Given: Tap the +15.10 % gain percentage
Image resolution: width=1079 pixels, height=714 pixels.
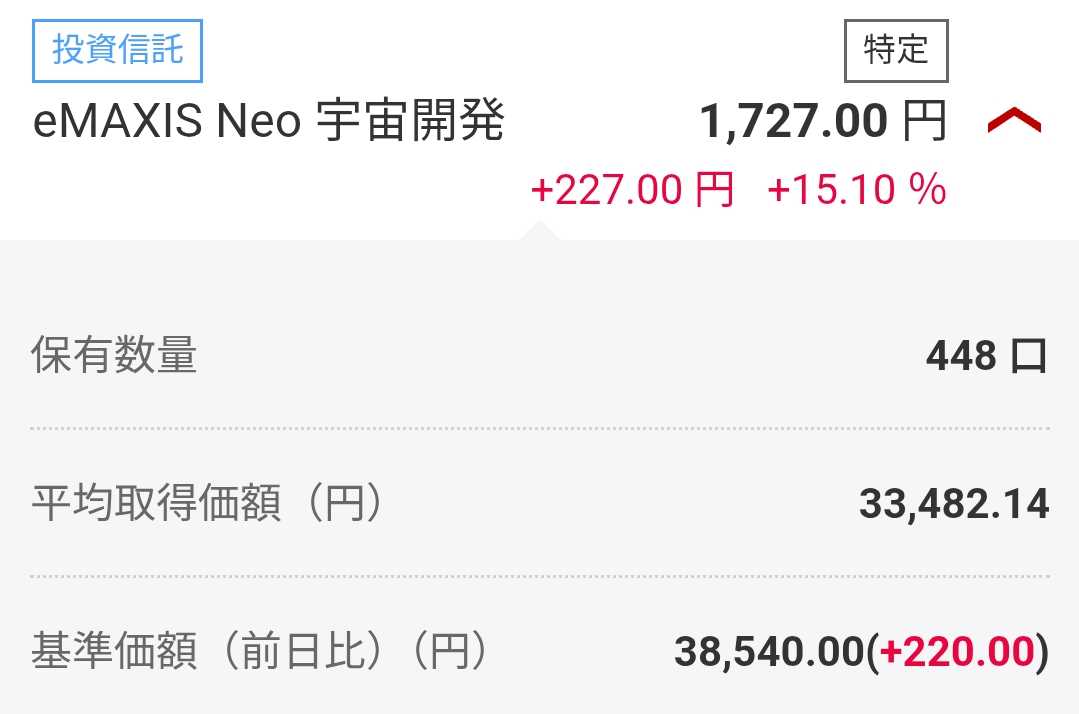Looking at the screenshot, I should pos(856,189).
